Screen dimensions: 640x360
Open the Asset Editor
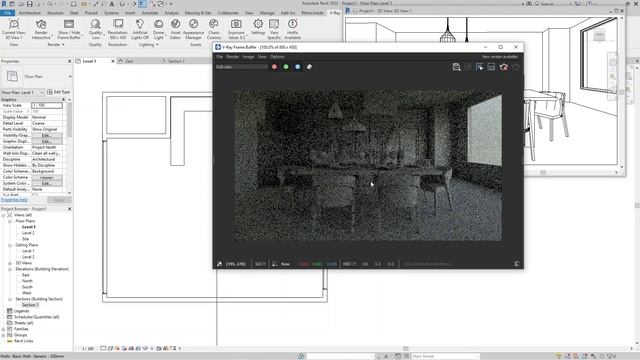point(176,29)
